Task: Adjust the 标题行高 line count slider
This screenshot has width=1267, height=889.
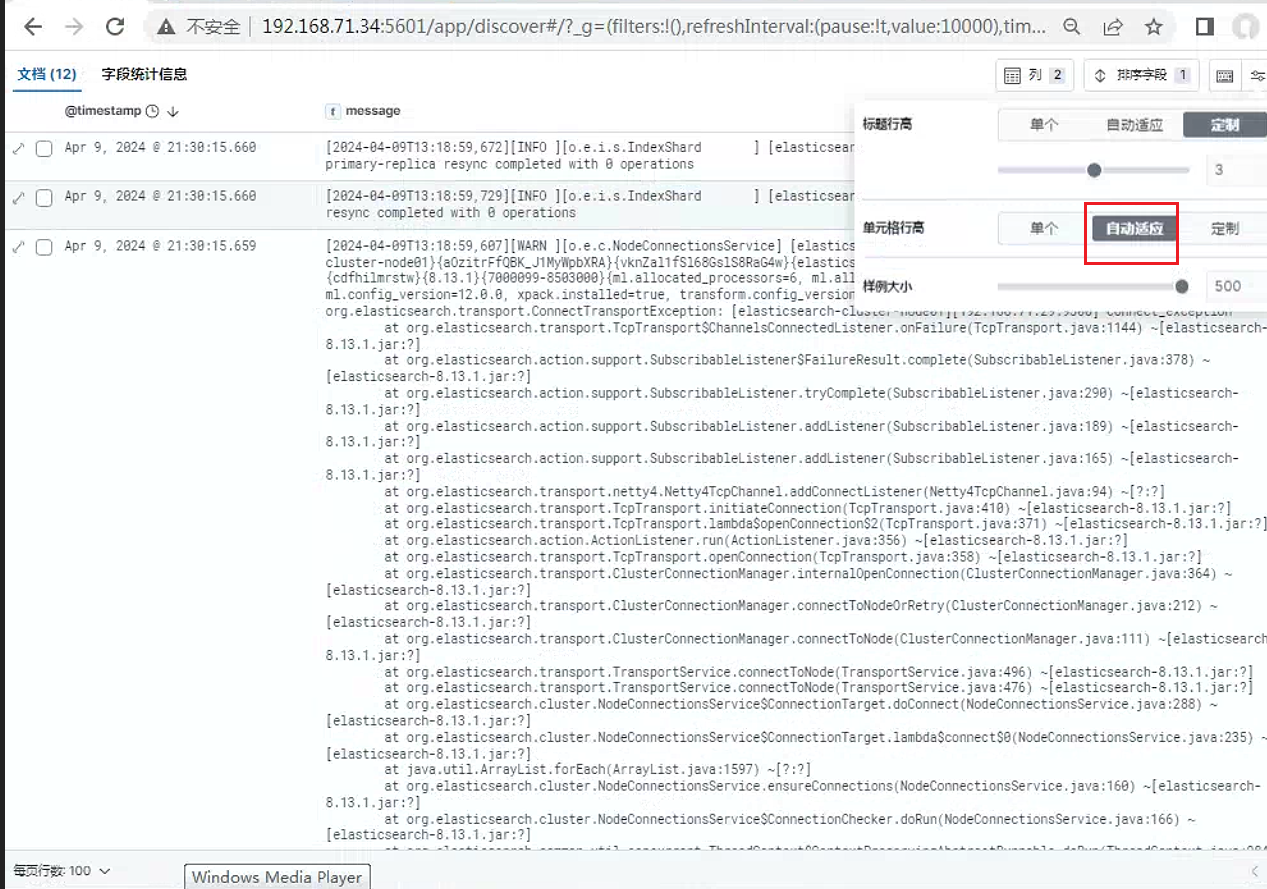Action: (x=1094, y=170)
